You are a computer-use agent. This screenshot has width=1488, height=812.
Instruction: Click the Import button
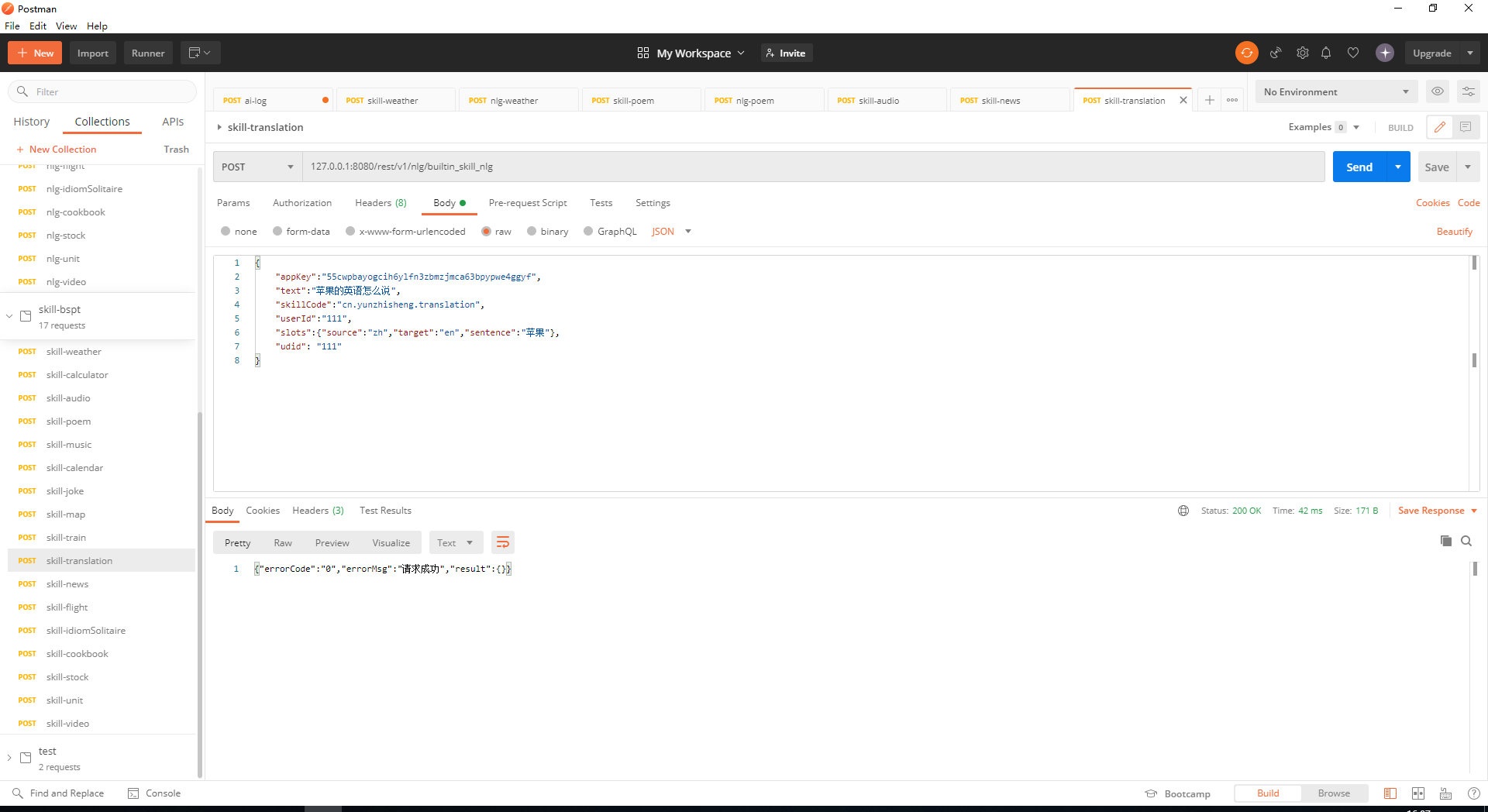coord(93,53)
